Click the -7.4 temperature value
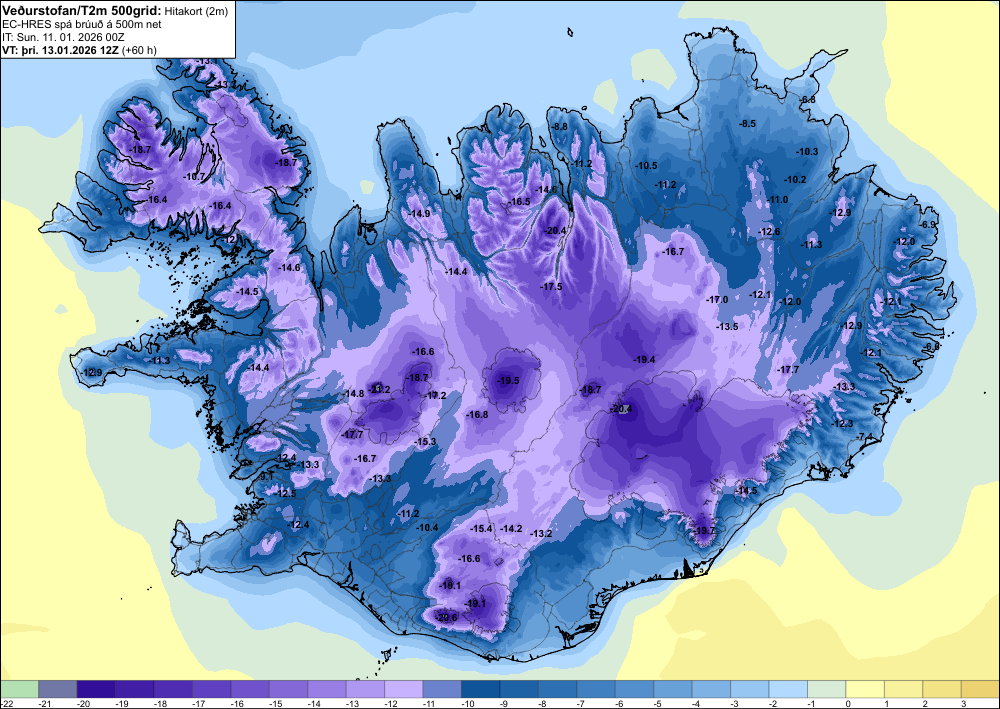 [865, 436]
